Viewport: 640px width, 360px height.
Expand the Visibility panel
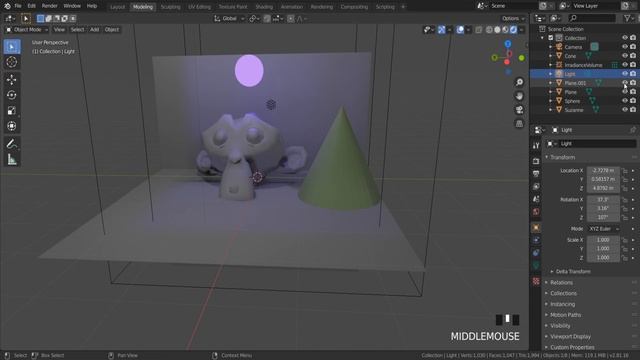coord(560,326)
